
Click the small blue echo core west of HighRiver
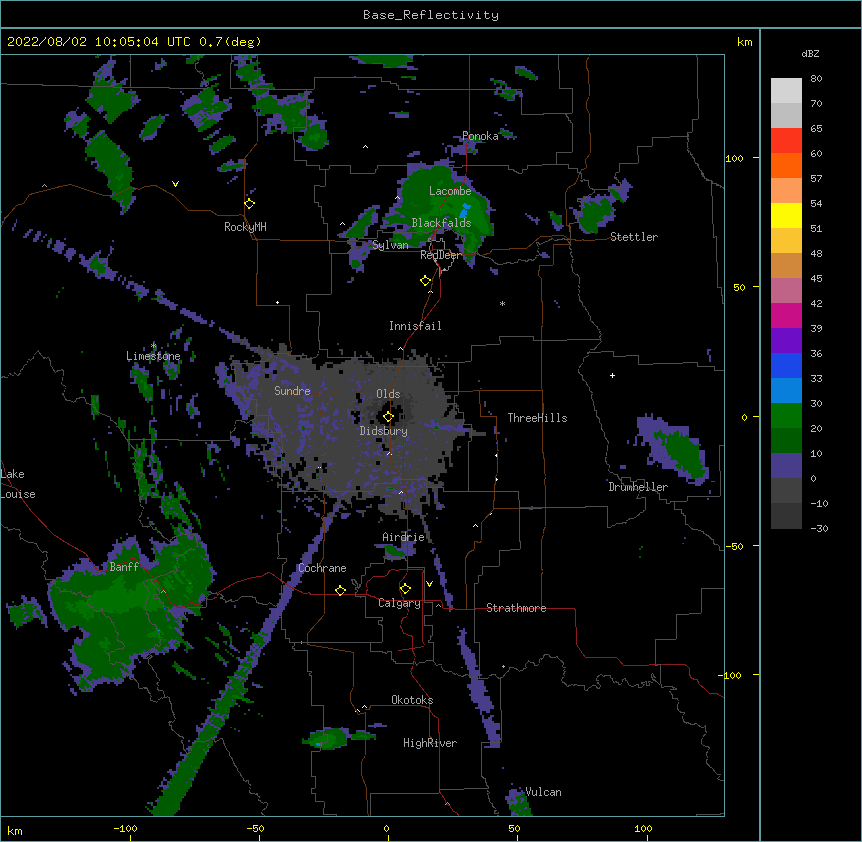click(319, 744)
